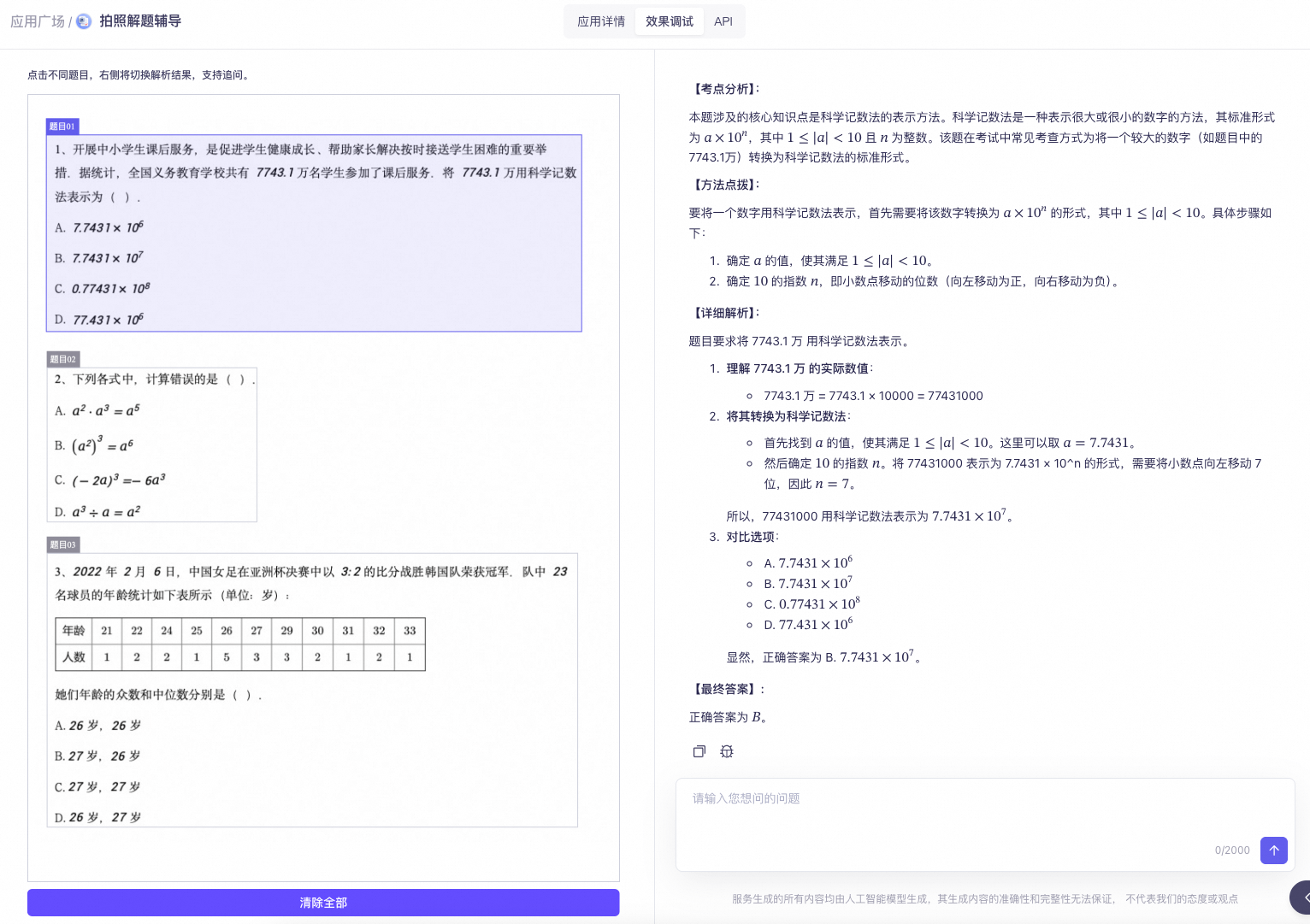Click the 题目03 label tag
1310x924 pixels.
pos(62,544)
